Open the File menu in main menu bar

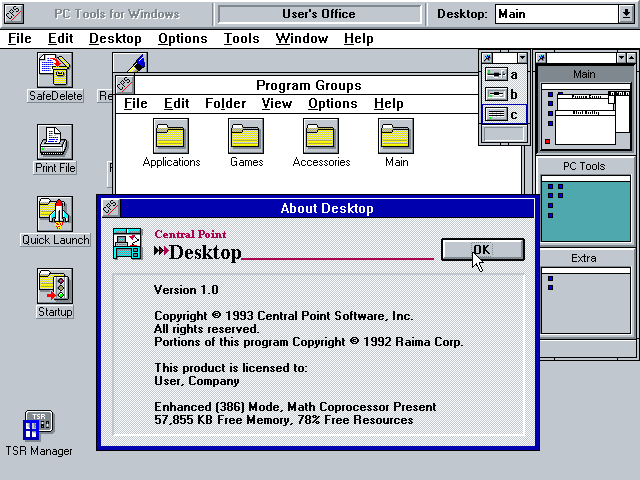[20, 38]
